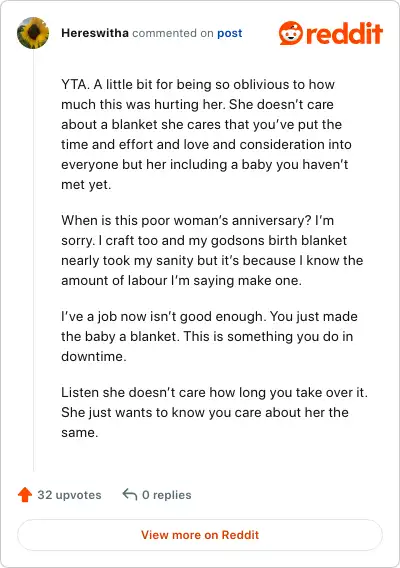Click the Reddit Snoo mascot icon
The image size is (400, 568).
291,33
